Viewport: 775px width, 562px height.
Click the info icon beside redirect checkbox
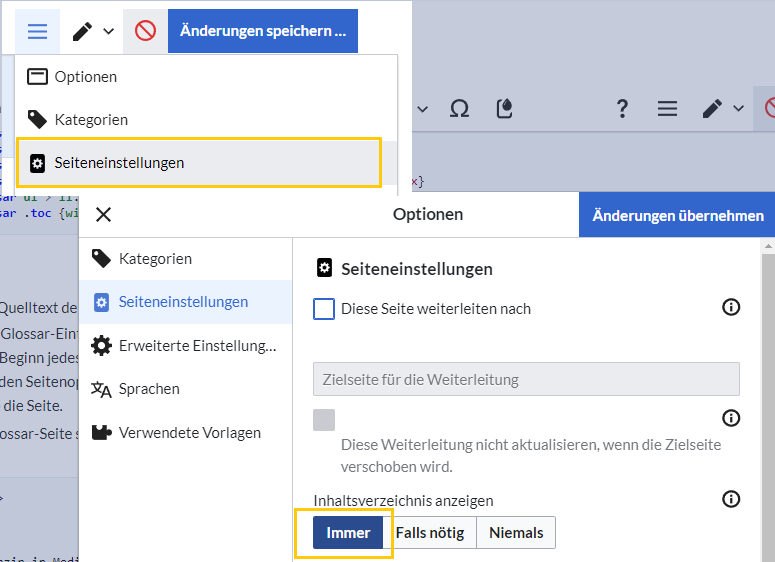point(731,307)
